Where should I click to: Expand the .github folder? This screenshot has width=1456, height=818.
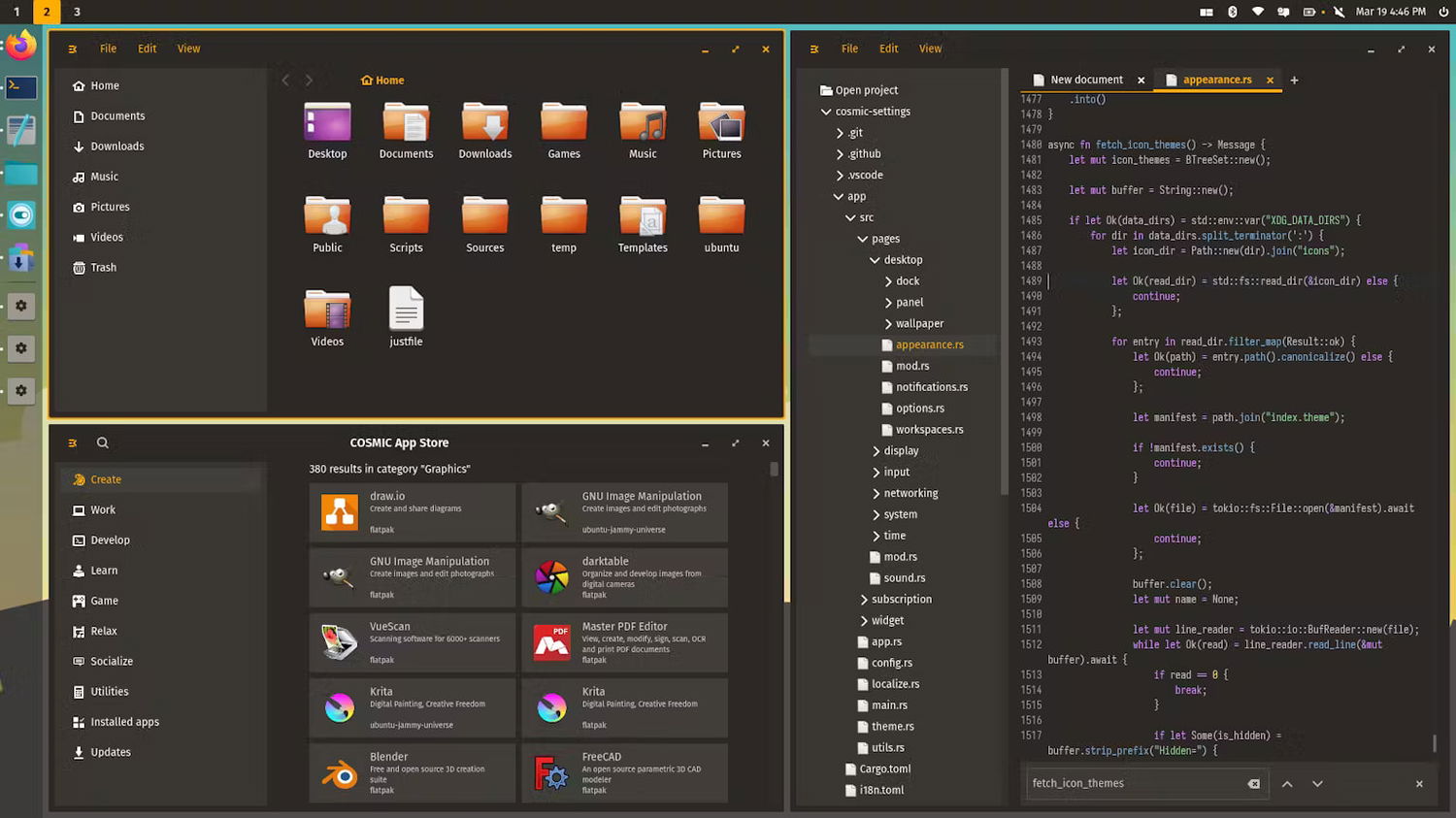840,154
